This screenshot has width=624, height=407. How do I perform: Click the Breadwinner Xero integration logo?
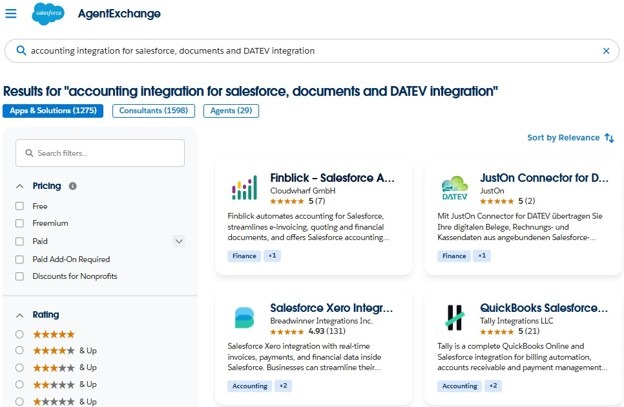[244, 317]
